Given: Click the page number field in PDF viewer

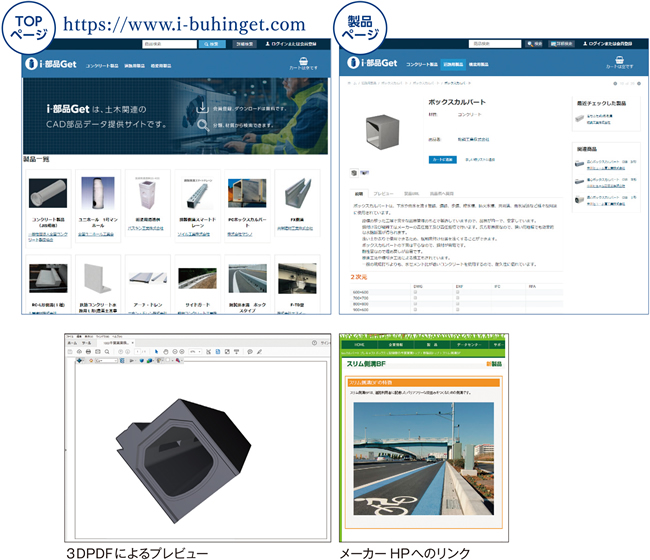Looking at the screenshot, I should point(138,352).
